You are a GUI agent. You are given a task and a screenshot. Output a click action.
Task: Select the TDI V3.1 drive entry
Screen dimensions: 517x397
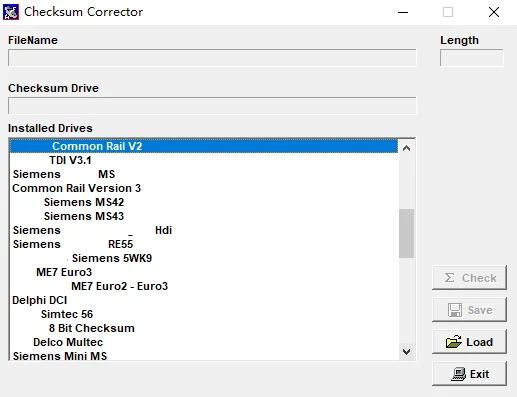click(x=204, y=160)
